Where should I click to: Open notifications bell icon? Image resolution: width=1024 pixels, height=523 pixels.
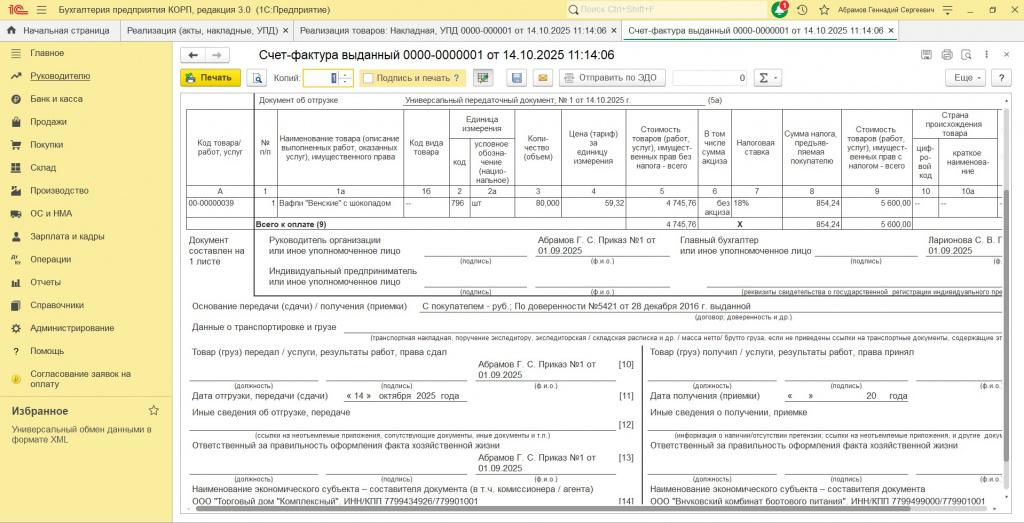point(780,10)
